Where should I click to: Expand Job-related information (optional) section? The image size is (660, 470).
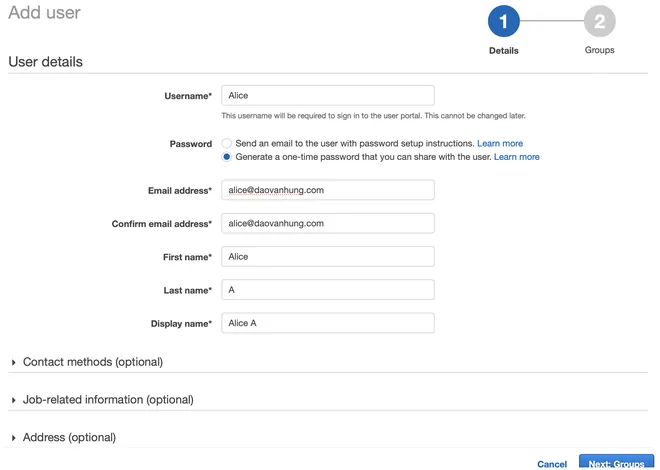[103, 399]
